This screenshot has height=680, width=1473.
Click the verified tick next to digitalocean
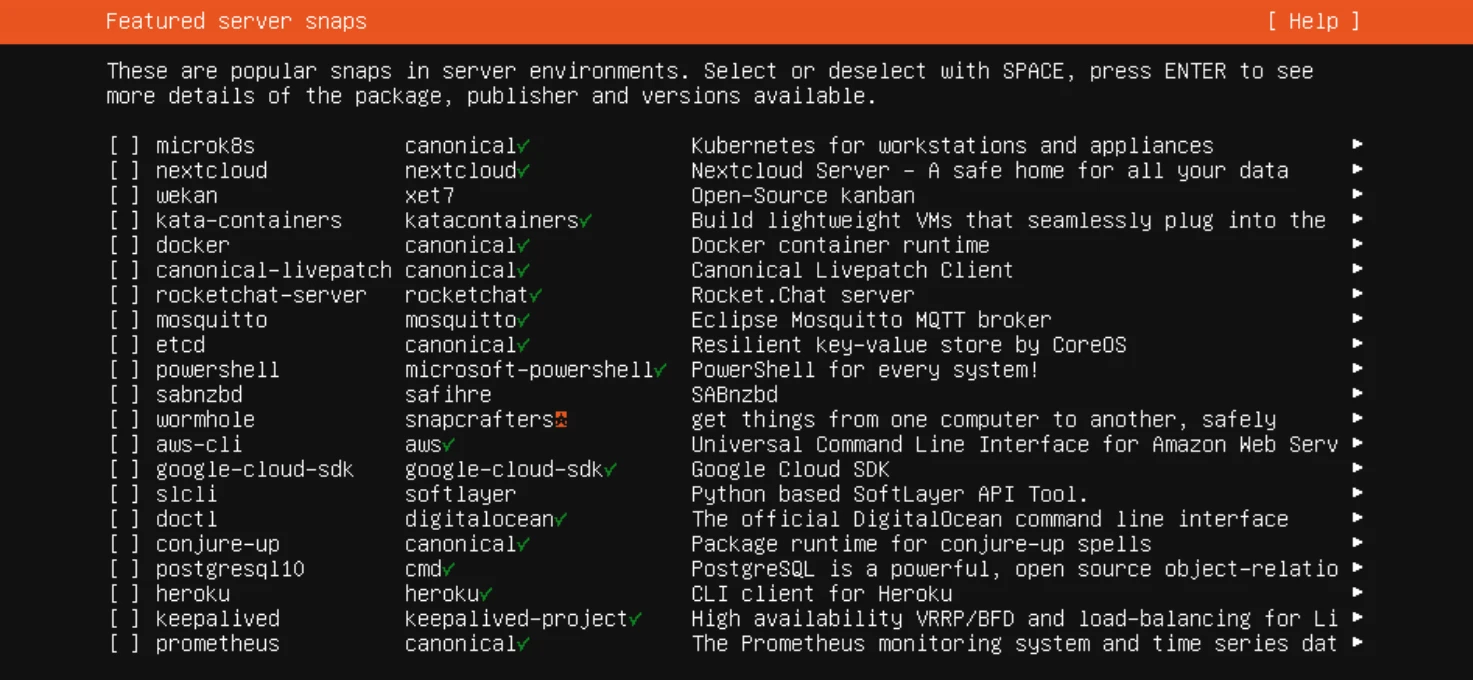[x=561, y=520]
